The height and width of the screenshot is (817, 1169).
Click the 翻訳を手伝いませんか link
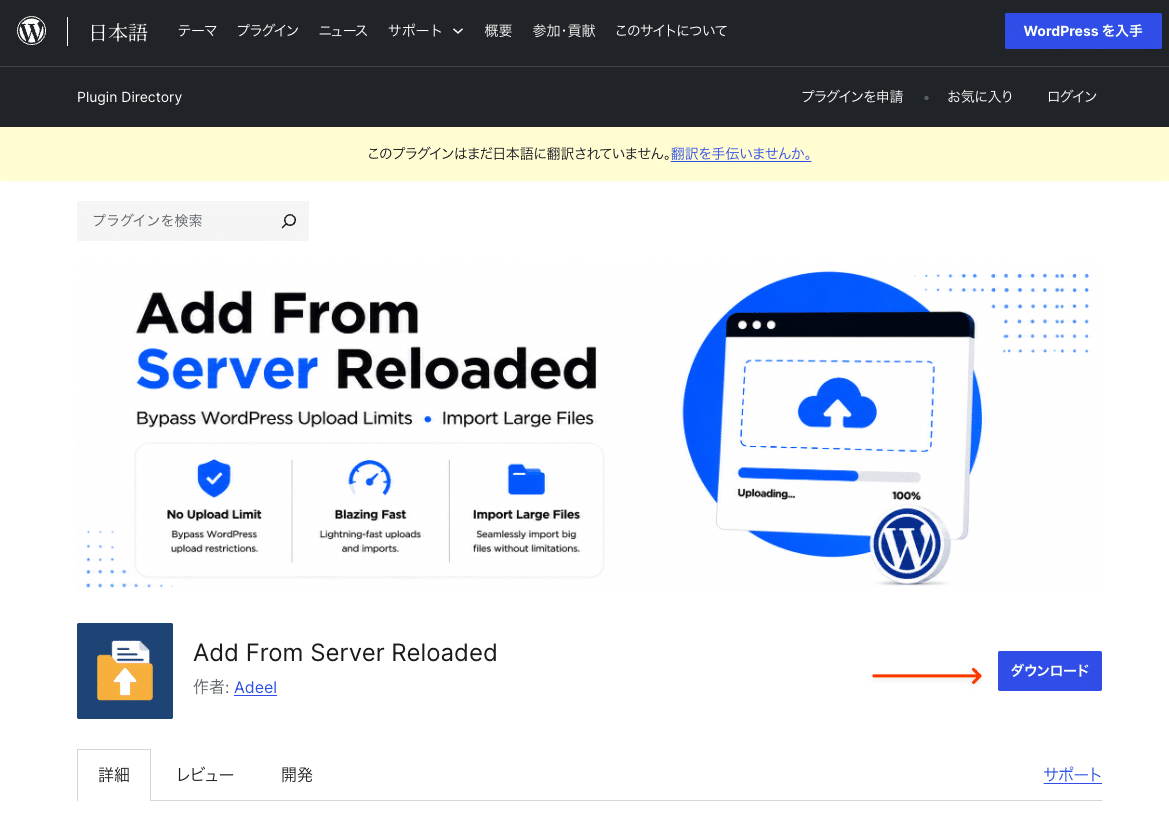tap(740, 154)
